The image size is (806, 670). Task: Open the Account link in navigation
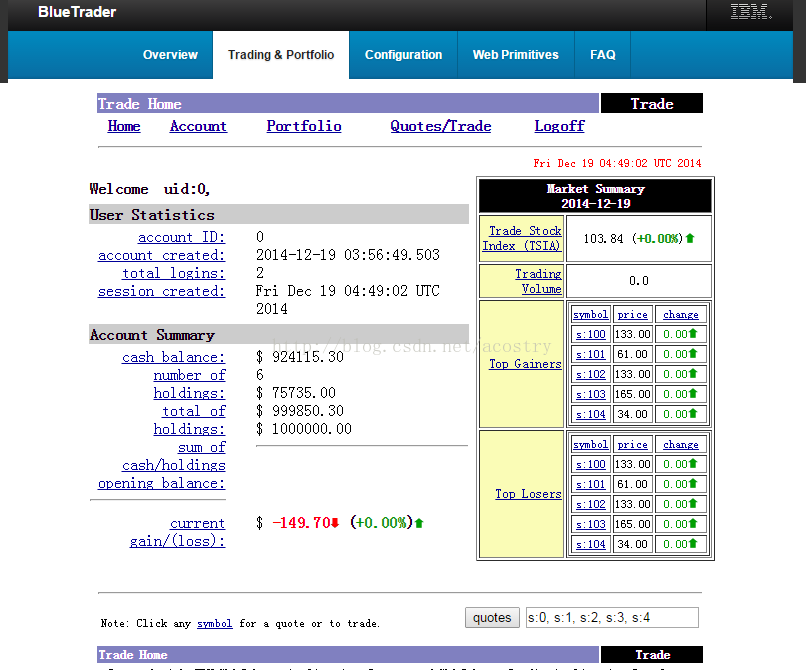(198, 126)
